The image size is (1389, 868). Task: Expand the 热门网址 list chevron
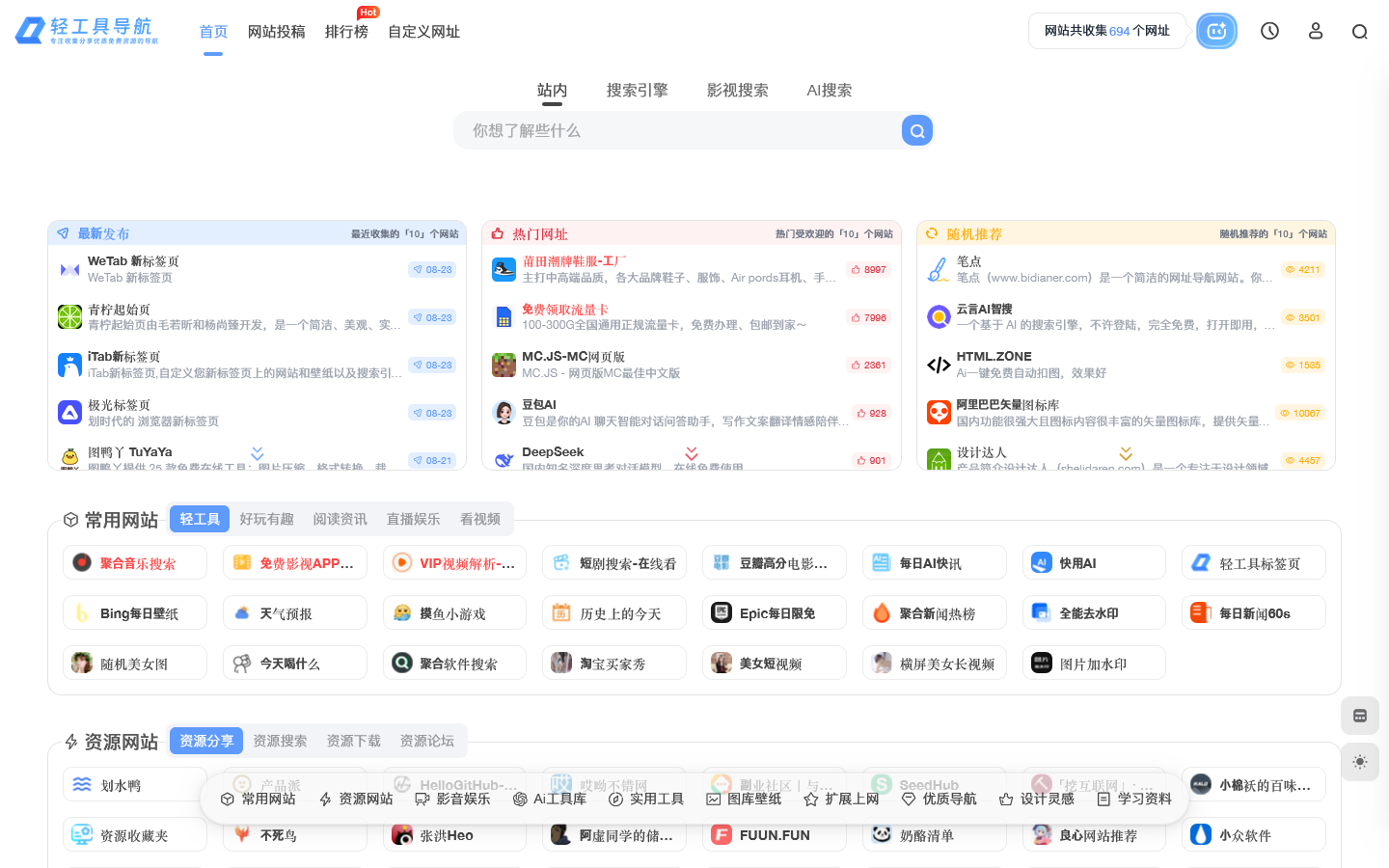(x=692, y=453)
